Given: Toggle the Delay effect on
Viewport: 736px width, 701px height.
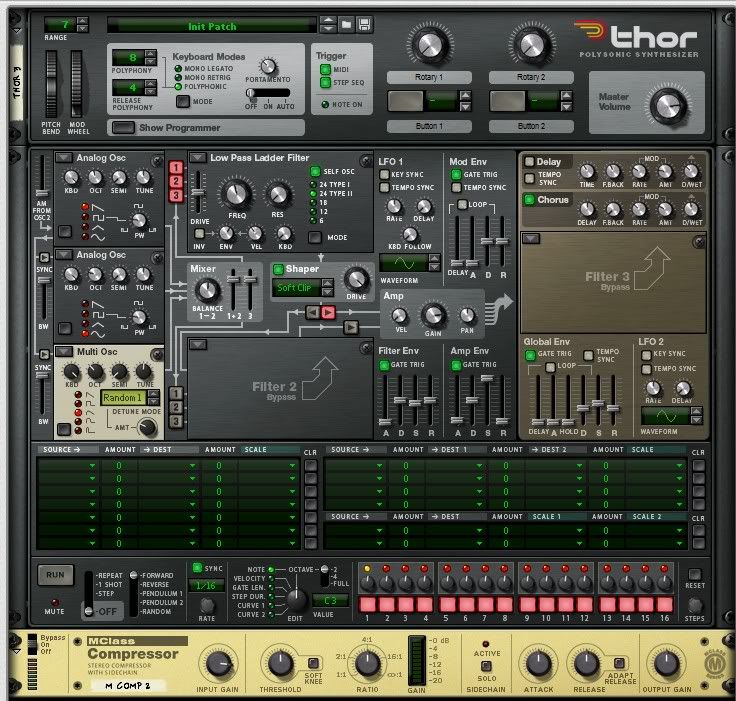Looking at the screenshot, I should [x=529, y=162].
